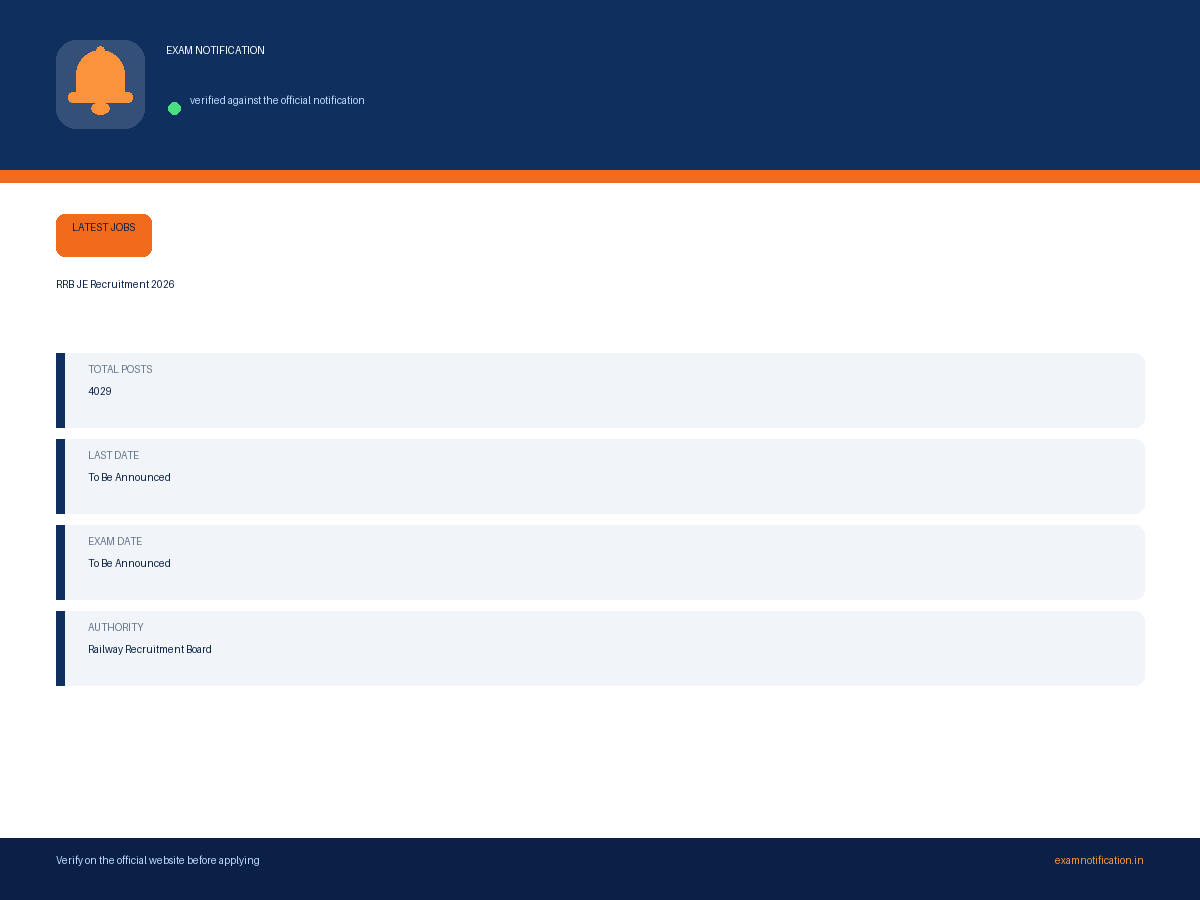Image resolution: width=1200 pixels, height=900 pixels.
Task: Click 'verified against the official notification' text
Action: pyautogui.click(x=277, y=100)
